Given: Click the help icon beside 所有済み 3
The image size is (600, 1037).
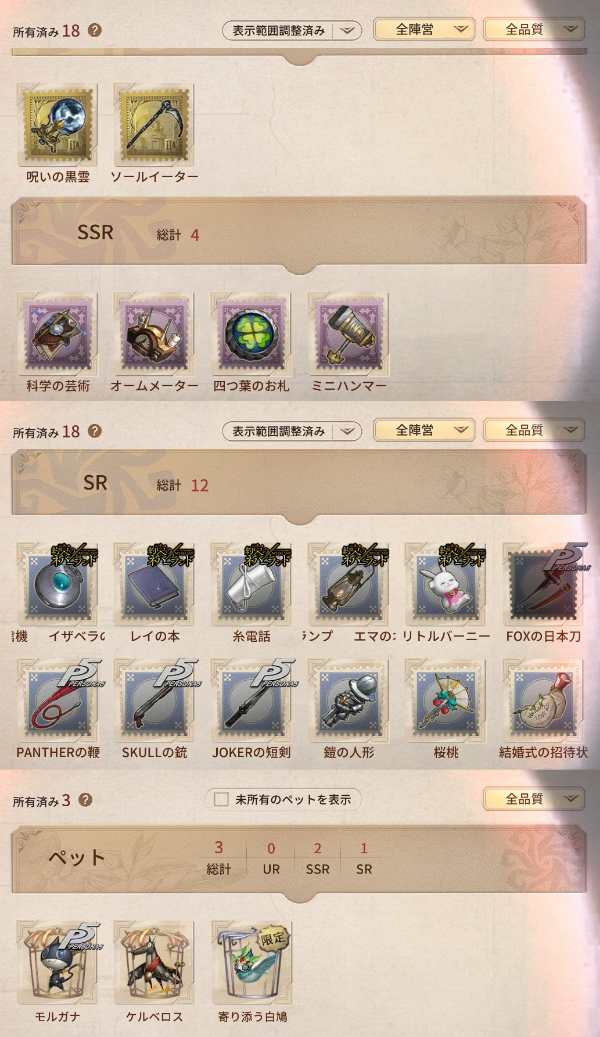Looking at the screenshot, I should point(85,800).
